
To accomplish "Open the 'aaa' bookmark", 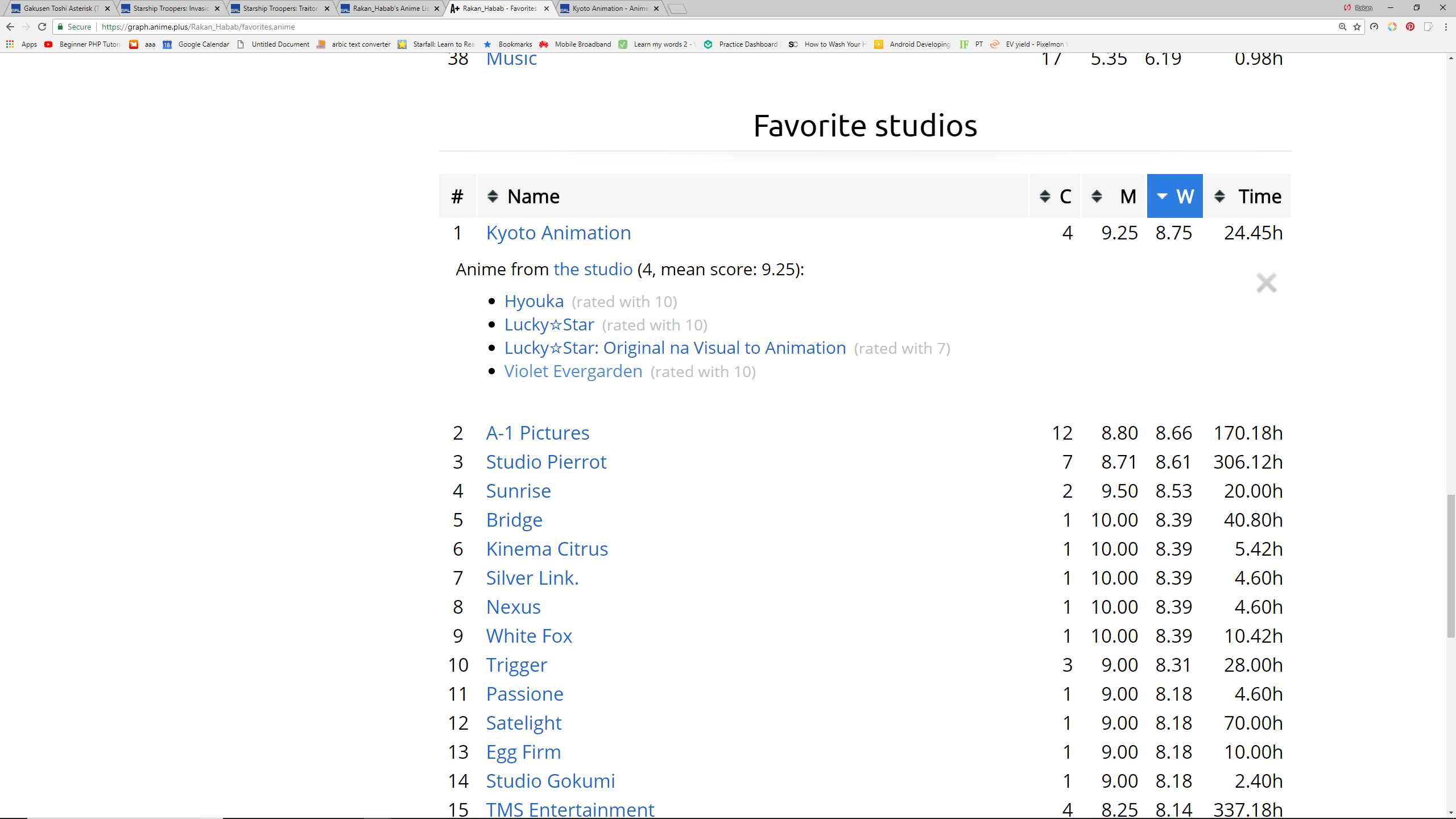I will pyautogui.click(x=143, y=44).
